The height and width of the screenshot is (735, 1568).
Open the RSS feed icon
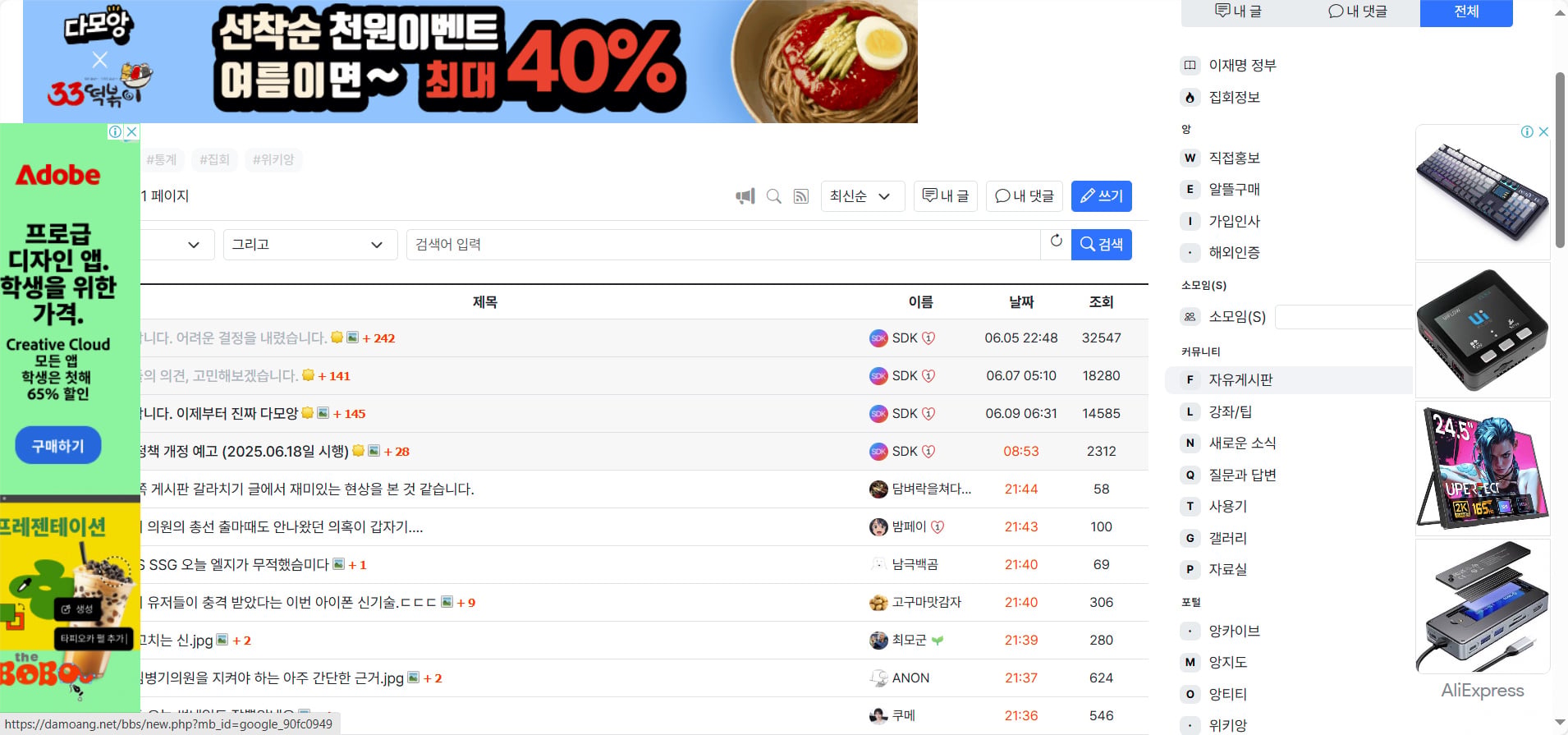click(801, 196)
